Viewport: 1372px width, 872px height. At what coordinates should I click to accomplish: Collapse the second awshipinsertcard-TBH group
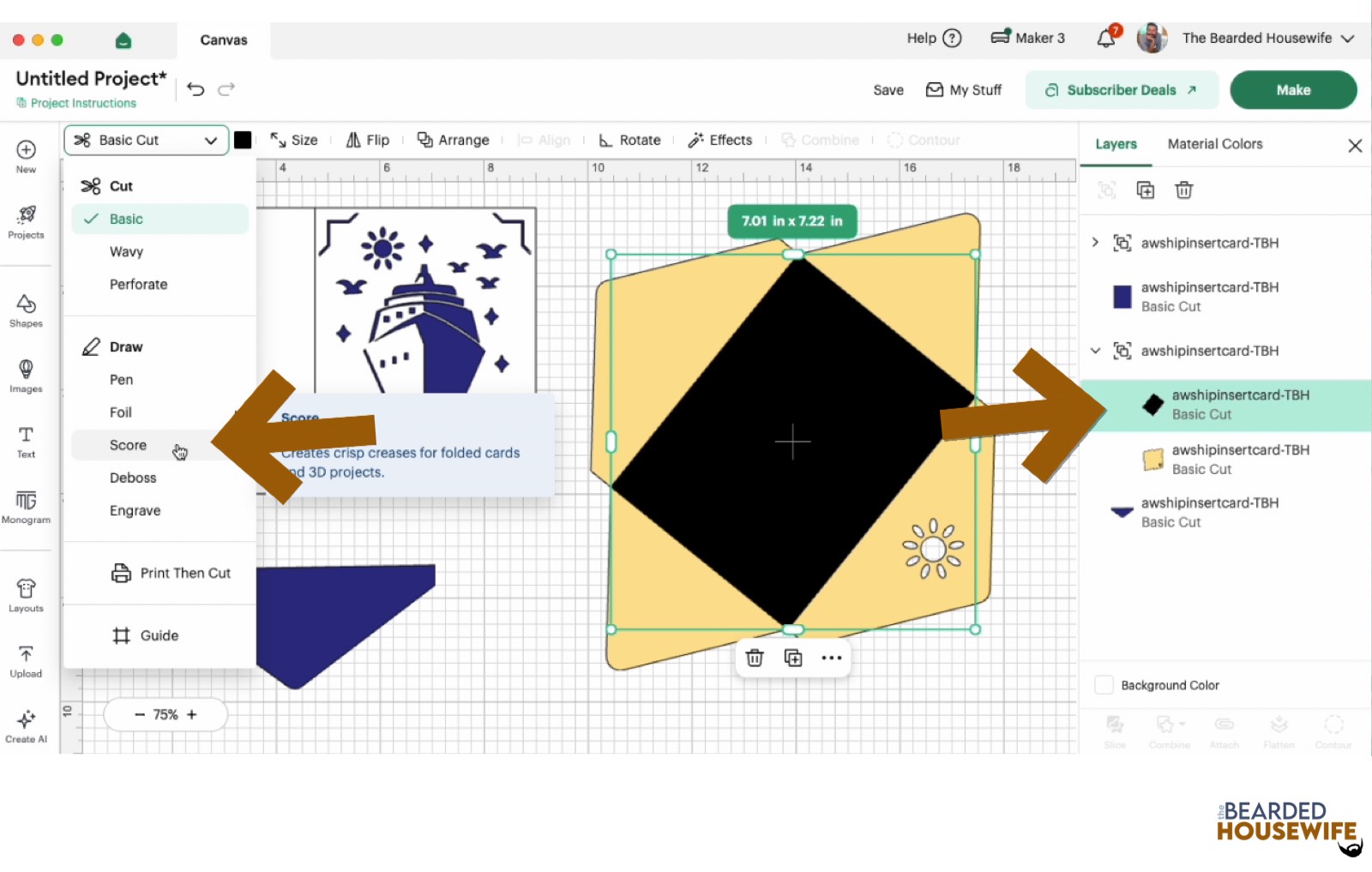click(x=1095, y=351)
